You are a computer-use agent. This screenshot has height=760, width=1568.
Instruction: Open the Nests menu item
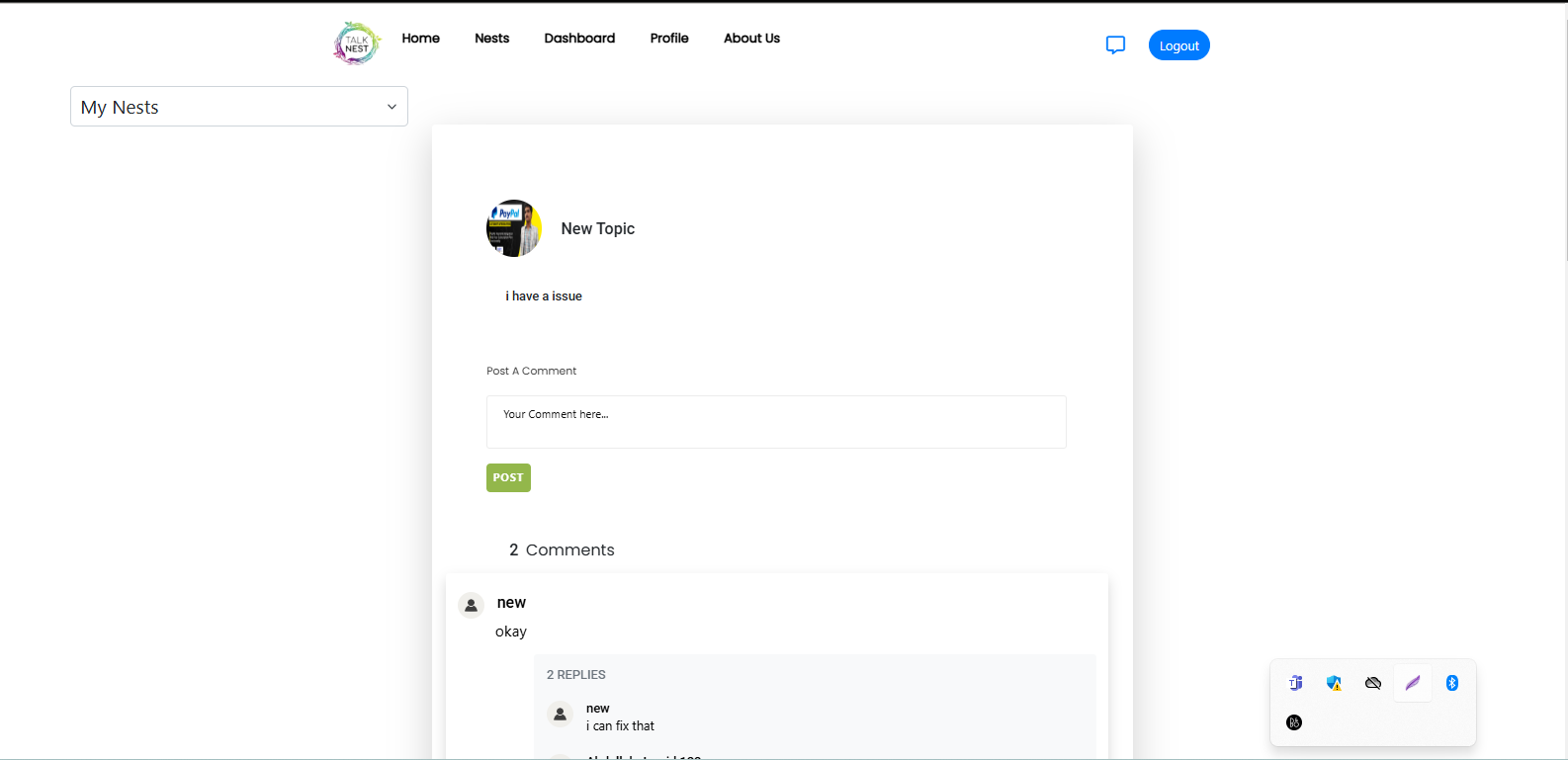[x=491, y=39]
